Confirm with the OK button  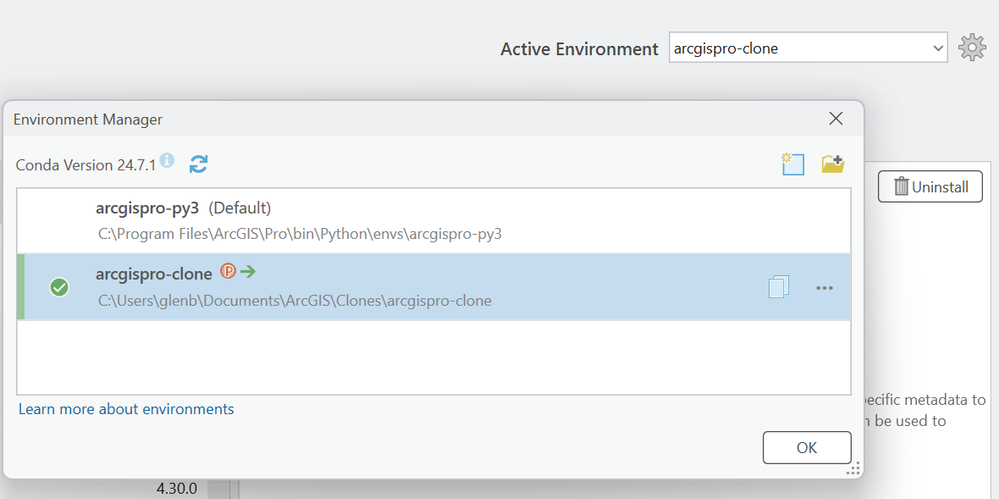[x=806, y=448]
